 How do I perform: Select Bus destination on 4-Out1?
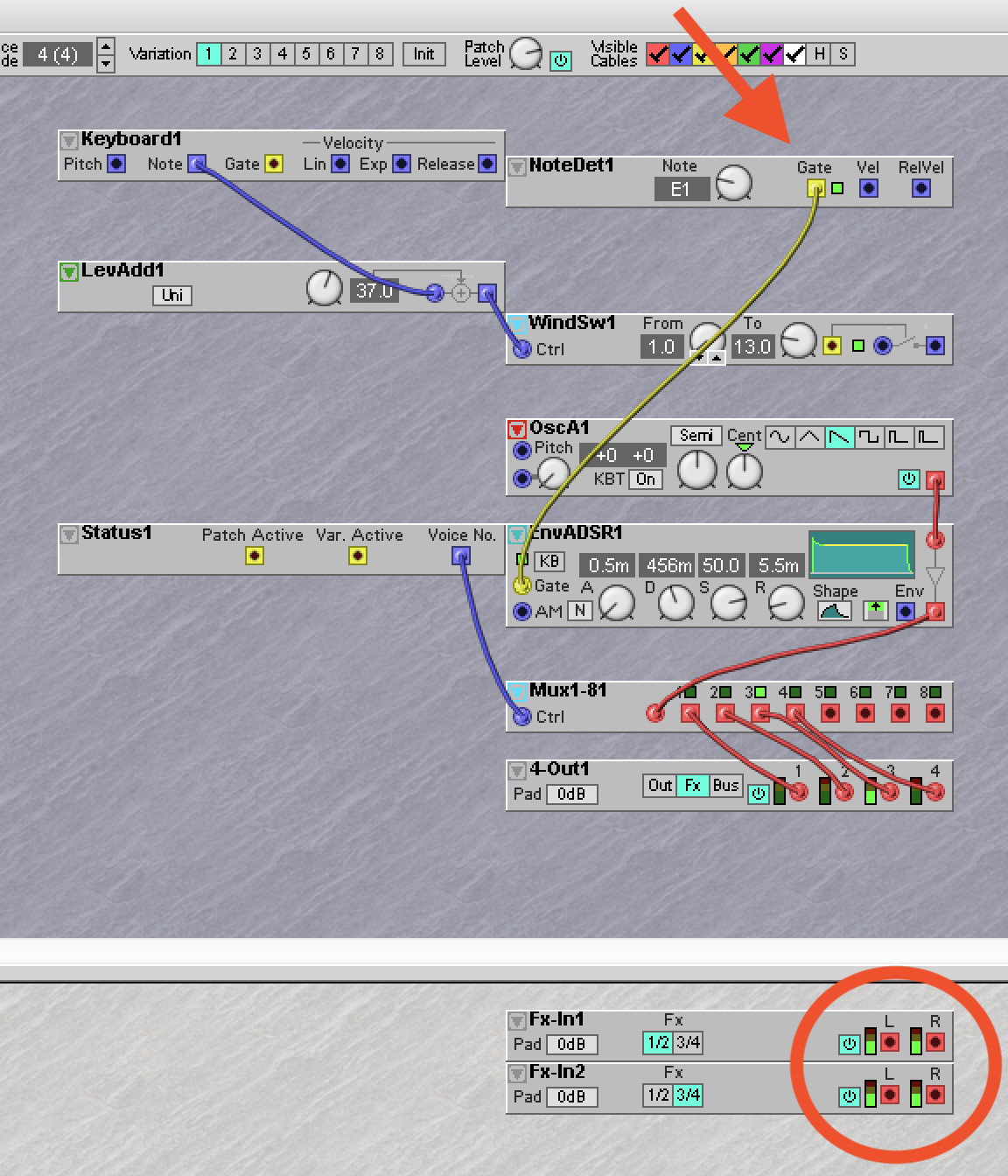tap(725, 786)
